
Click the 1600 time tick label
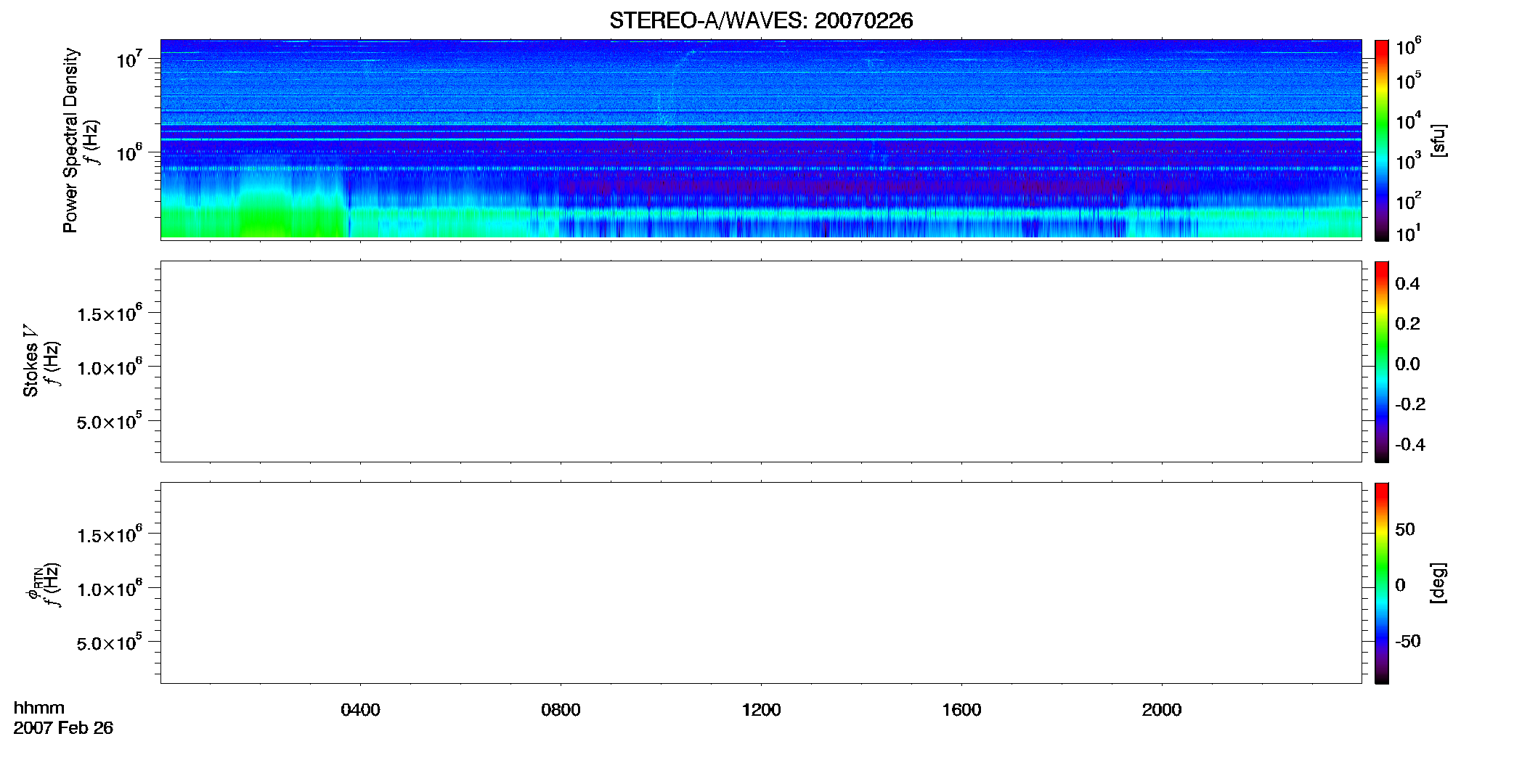pos(961,710)
